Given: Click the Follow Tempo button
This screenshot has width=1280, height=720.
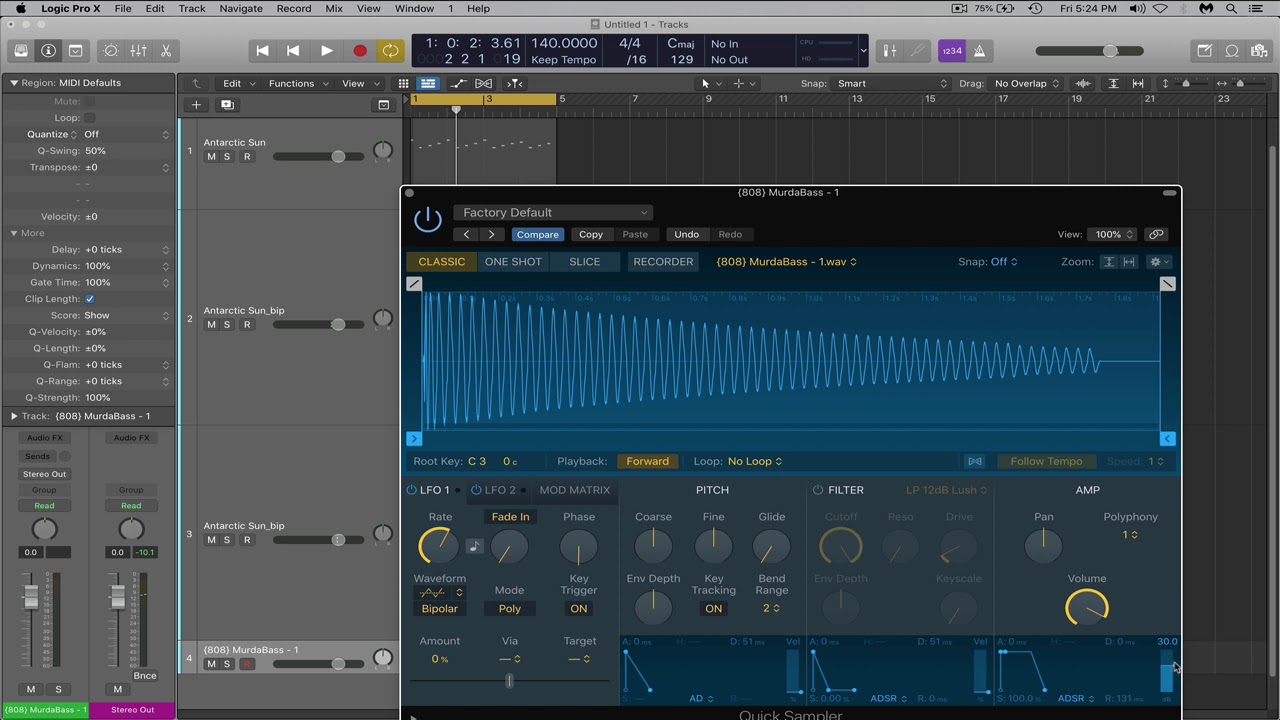Looking at the screenshot, I should [x=1046, y=461].
